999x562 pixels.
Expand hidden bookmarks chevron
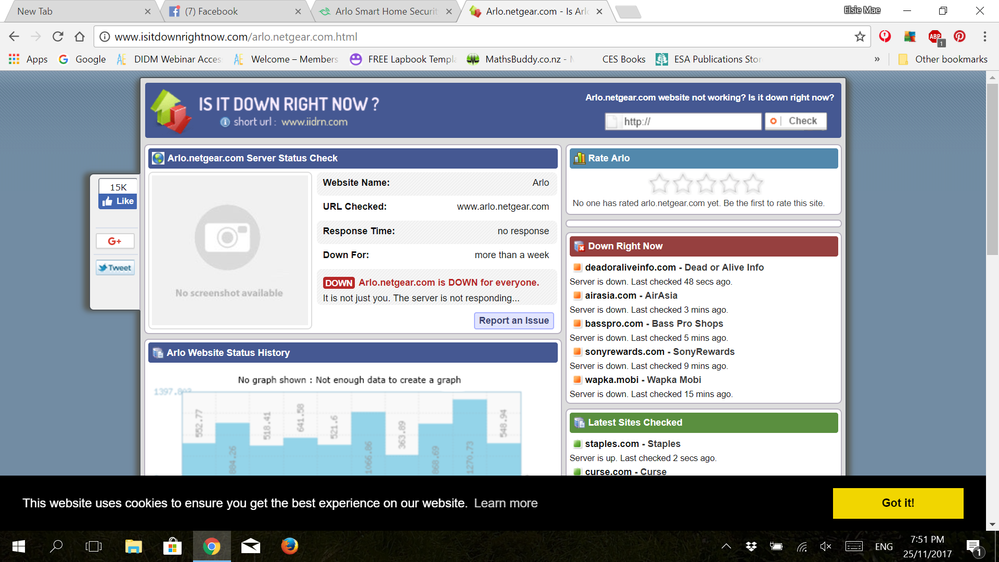[x=877, y=59]
